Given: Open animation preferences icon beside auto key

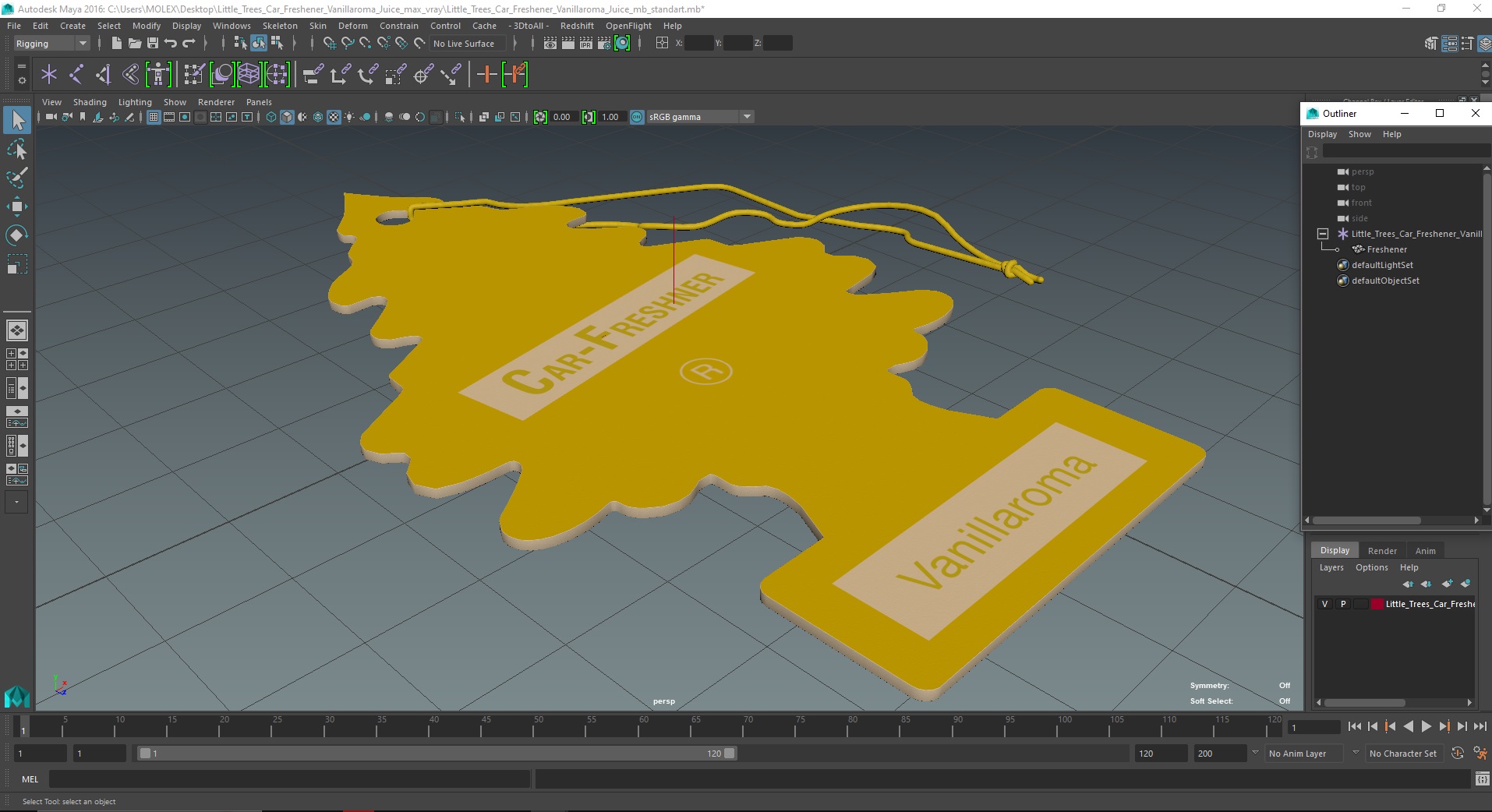Looking at the screenshot, I should coord(1480,754).
